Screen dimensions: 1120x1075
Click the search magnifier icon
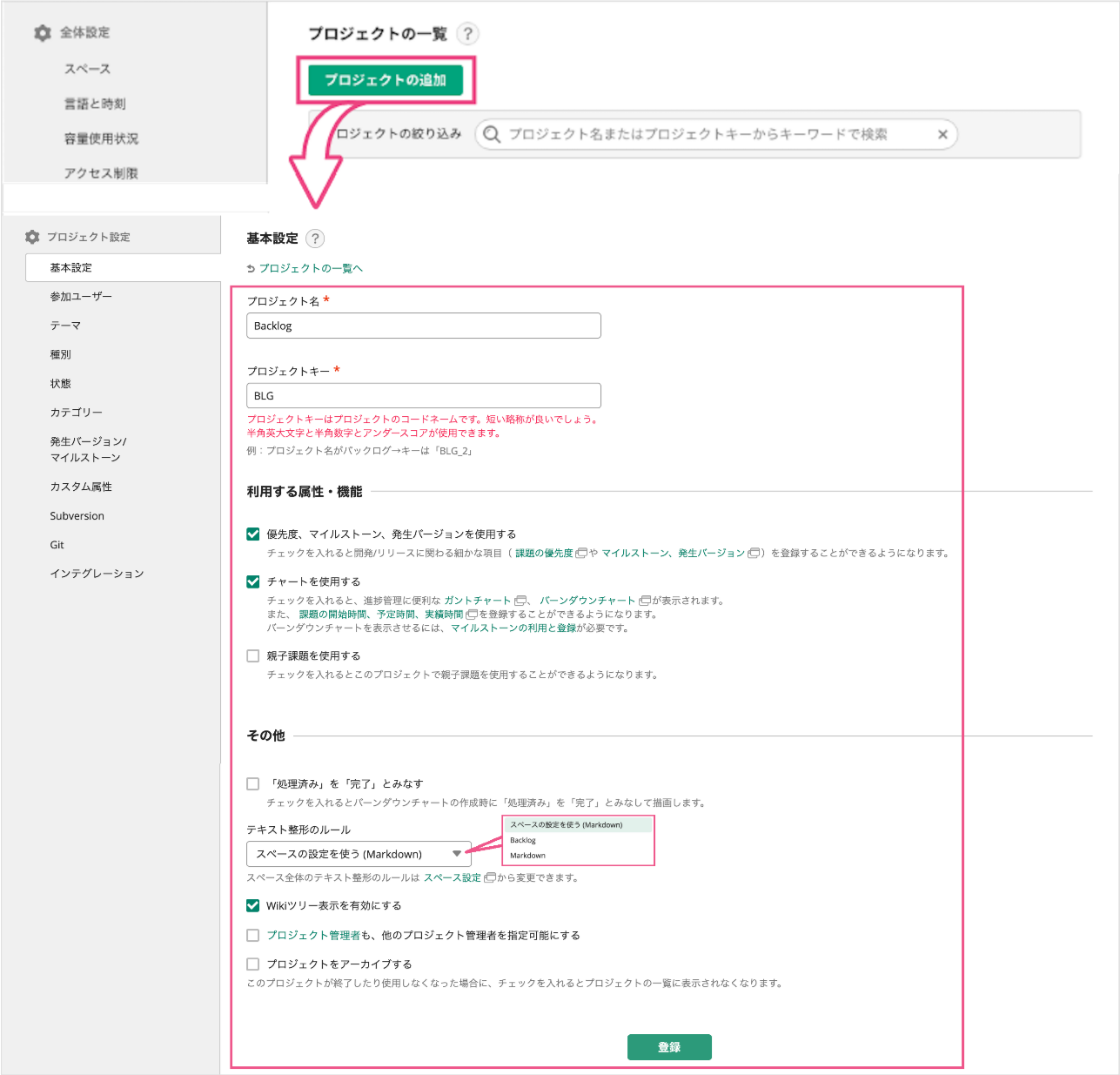point(492,134)
